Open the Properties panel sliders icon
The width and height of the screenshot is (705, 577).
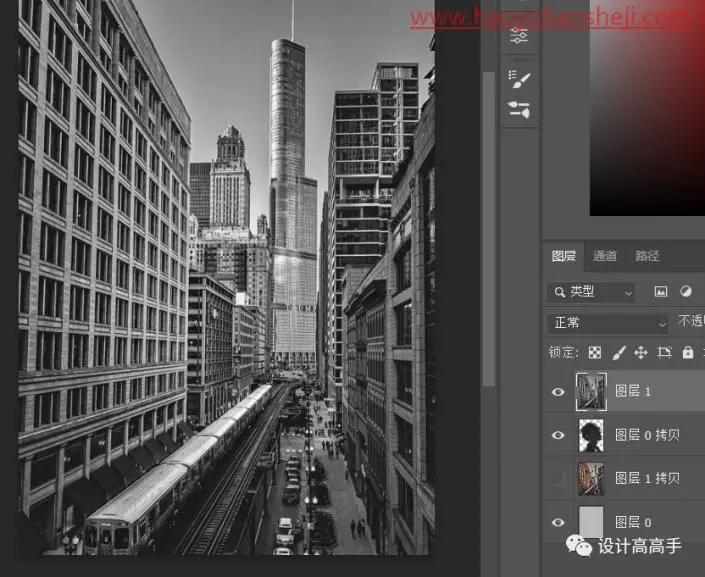[519, 36]
